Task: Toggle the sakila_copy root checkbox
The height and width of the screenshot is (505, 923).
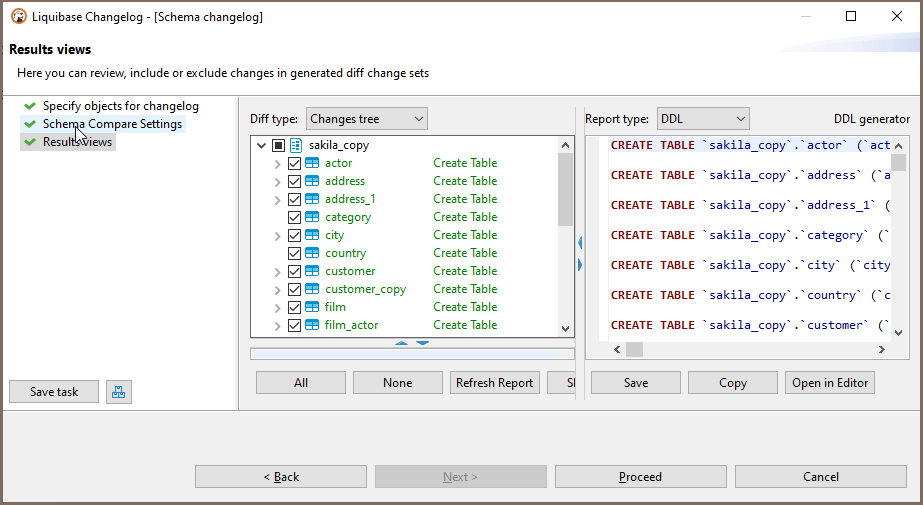Action: tap(278, 145)
